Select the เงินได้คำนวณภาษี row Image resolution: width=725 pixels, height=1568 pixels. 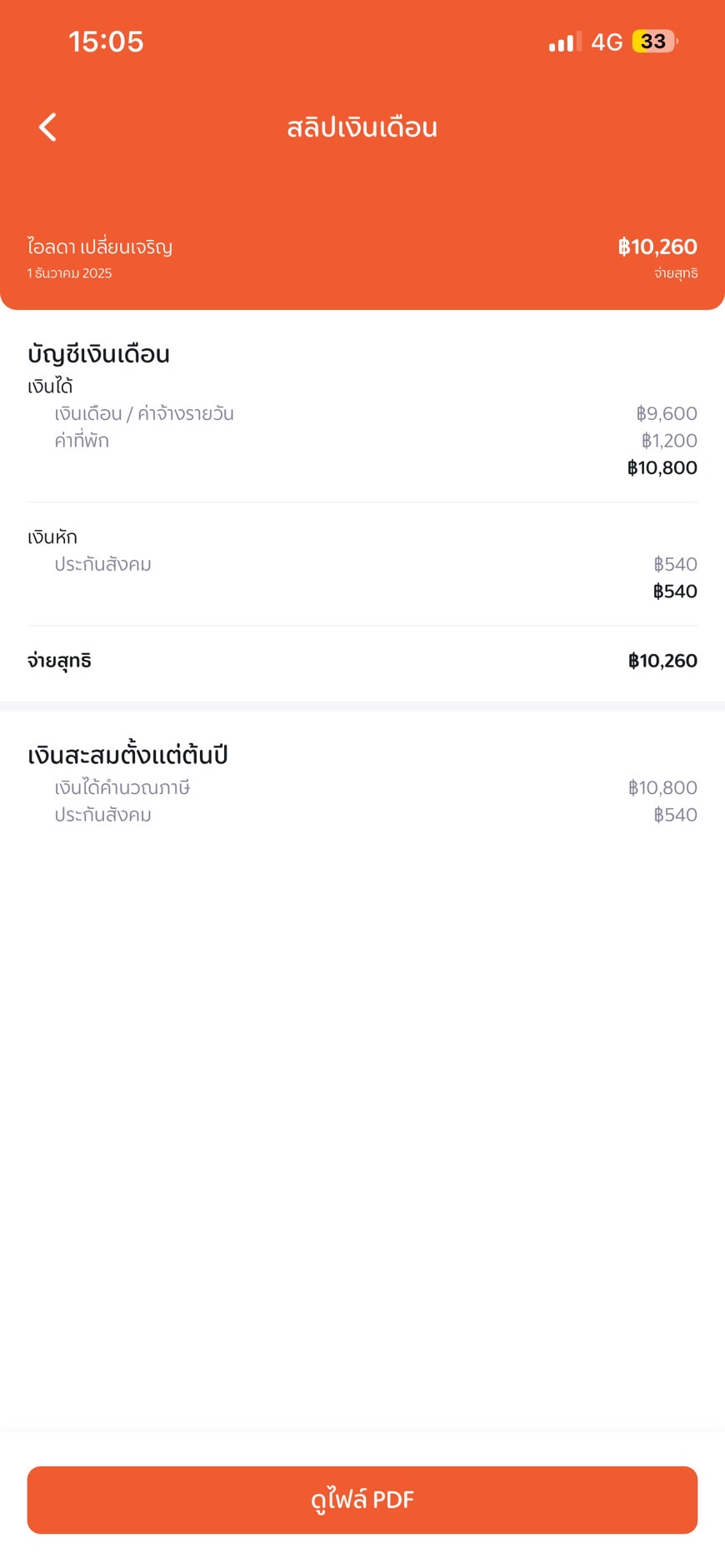point(122,787)
